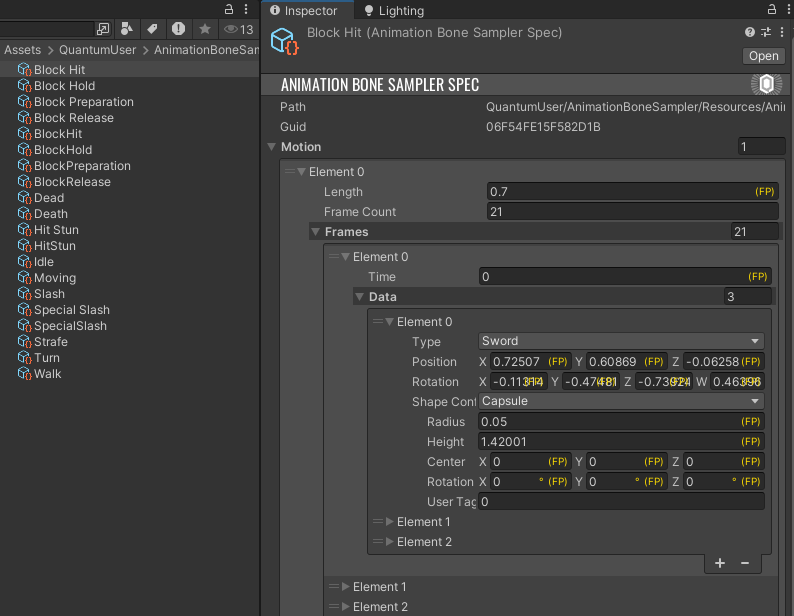Click the Idle asset icon

(24, 262)
